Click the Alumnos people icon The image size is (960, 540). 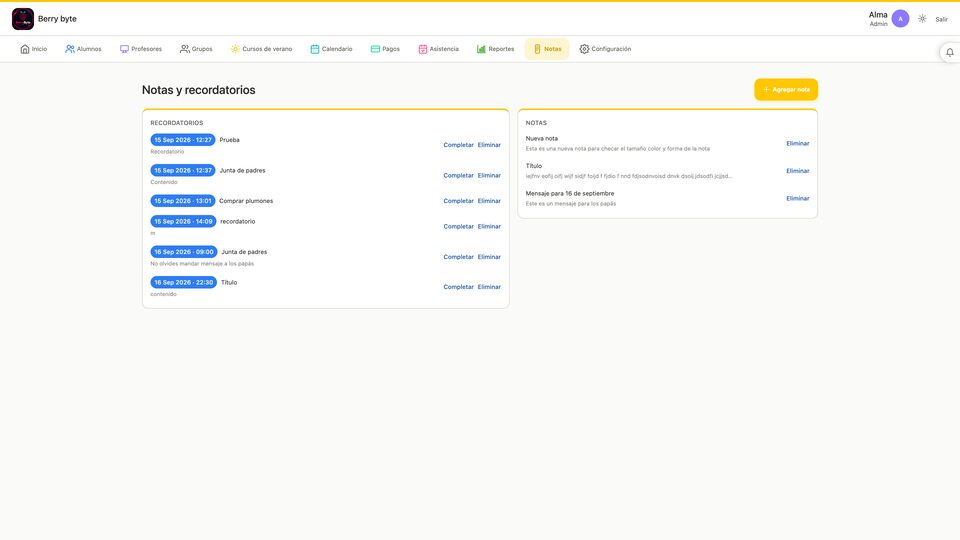click(x=70, y=49)
